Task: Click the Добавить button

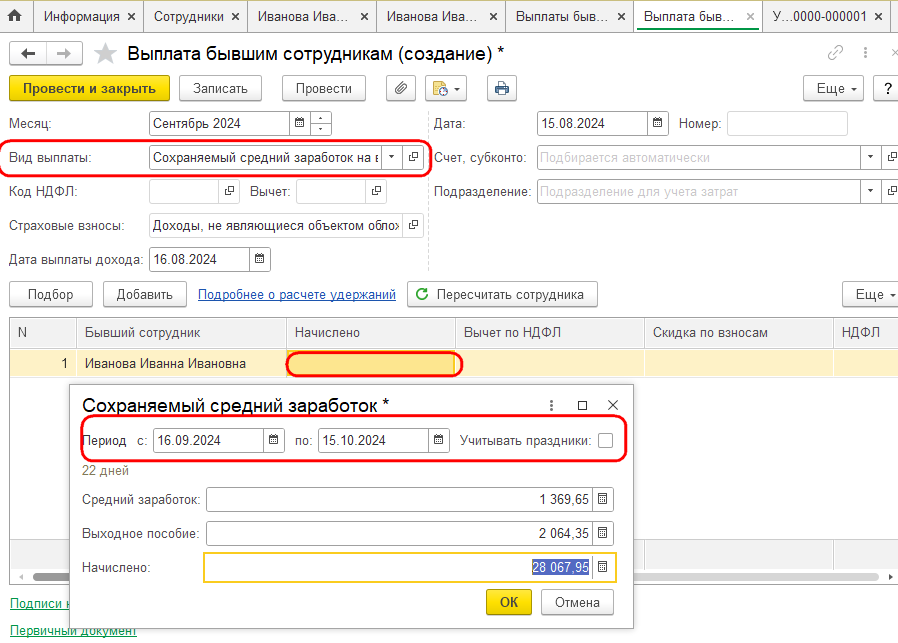Action: (144, 294)
